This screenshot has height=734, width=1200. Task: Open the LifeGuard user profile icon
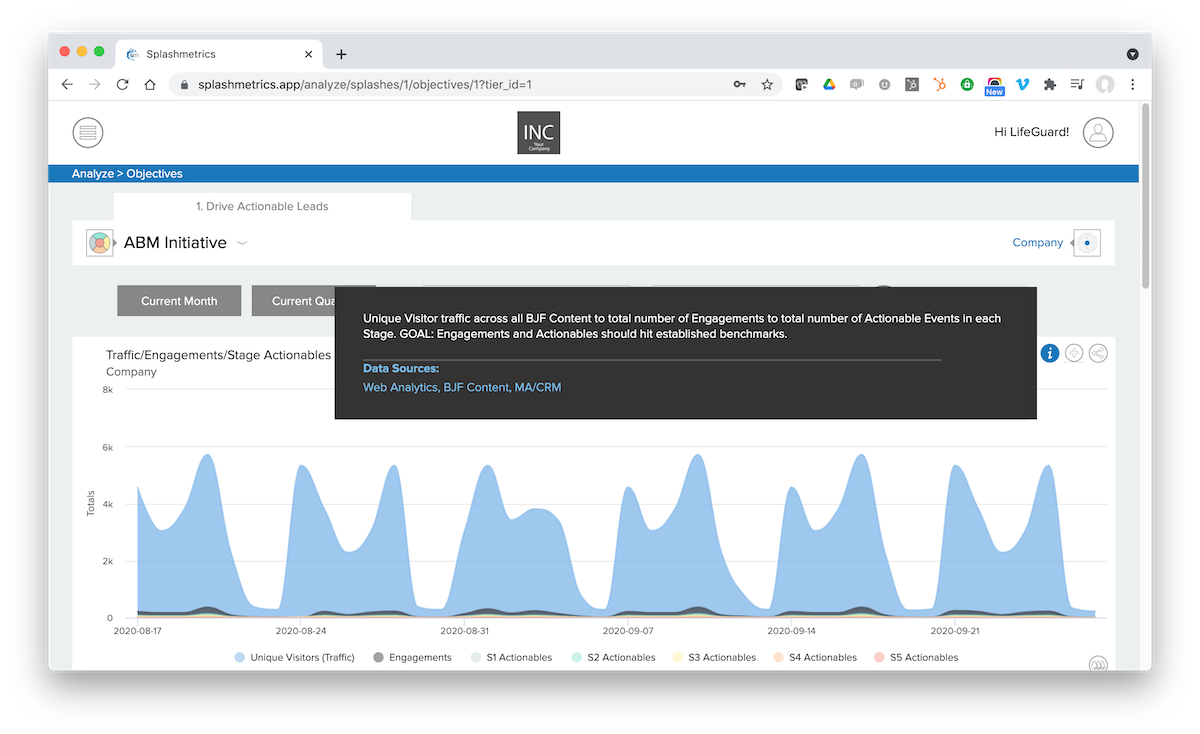tap(1098, 132)
